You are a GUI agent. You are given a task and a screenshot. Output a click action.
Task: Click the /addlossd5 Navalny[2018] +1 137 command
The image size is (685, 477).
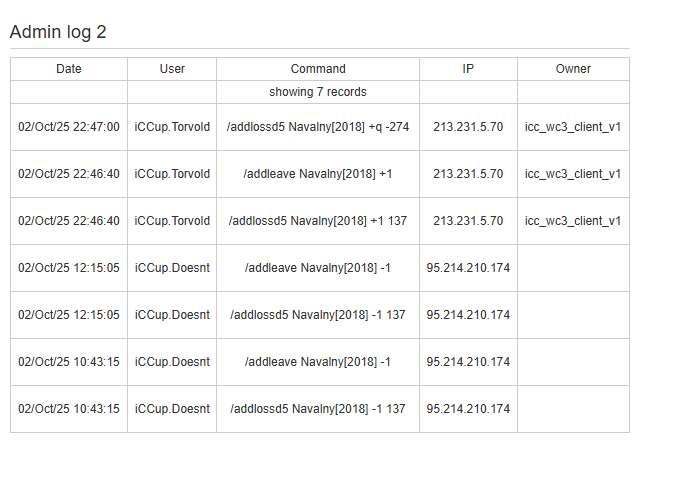[x=318, y=221]
